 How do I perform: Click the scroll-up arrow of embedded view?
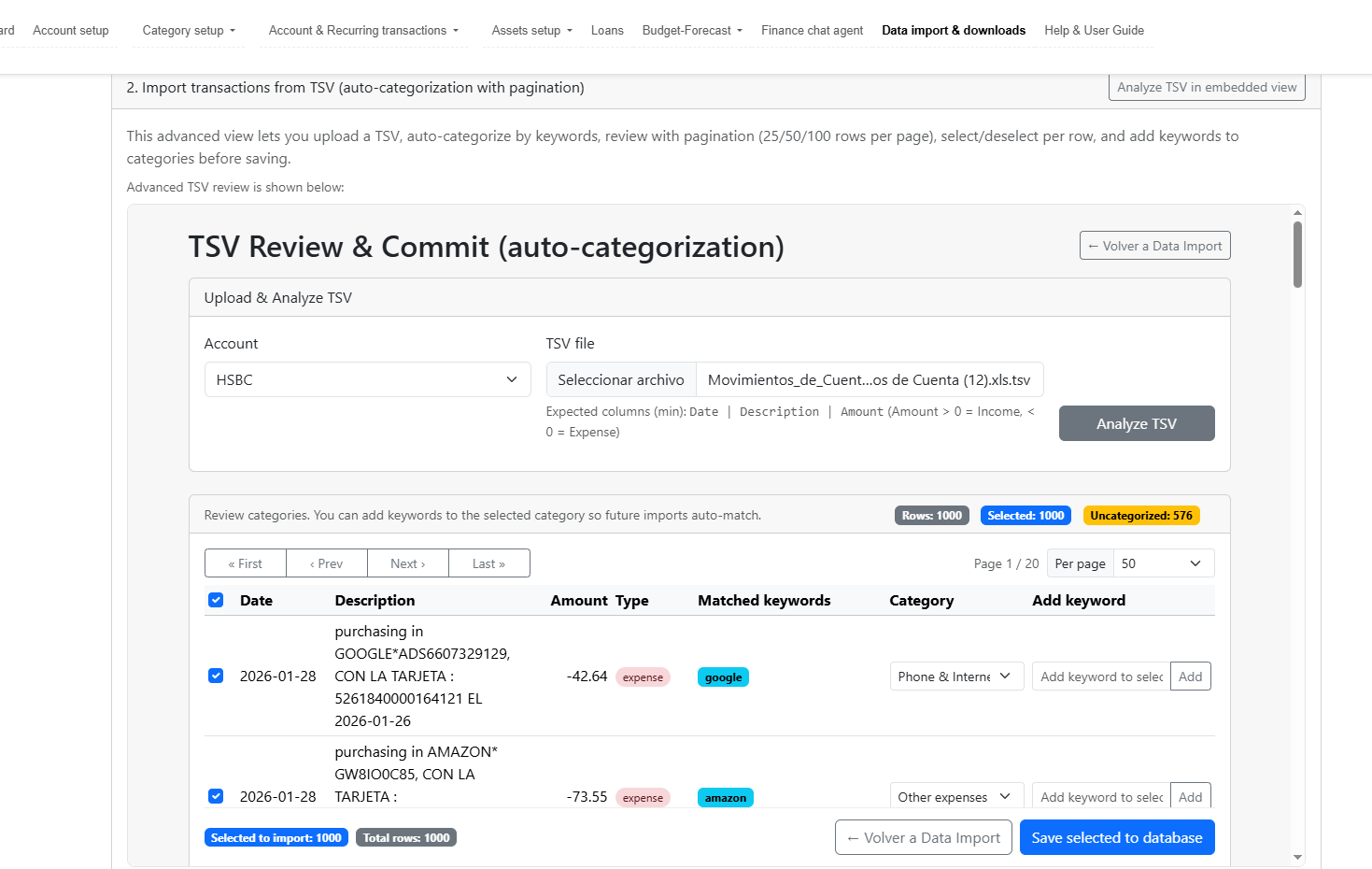1297,212
